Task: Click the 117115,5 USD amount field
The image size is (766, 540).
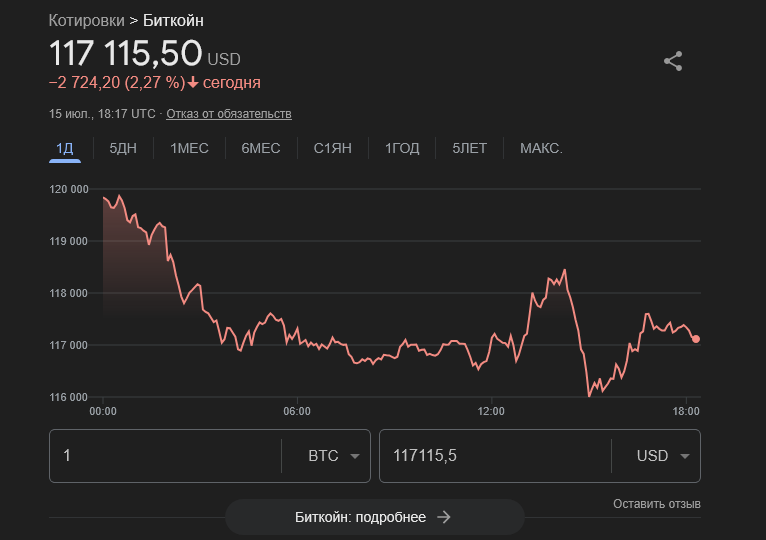Action: [495, 456]
